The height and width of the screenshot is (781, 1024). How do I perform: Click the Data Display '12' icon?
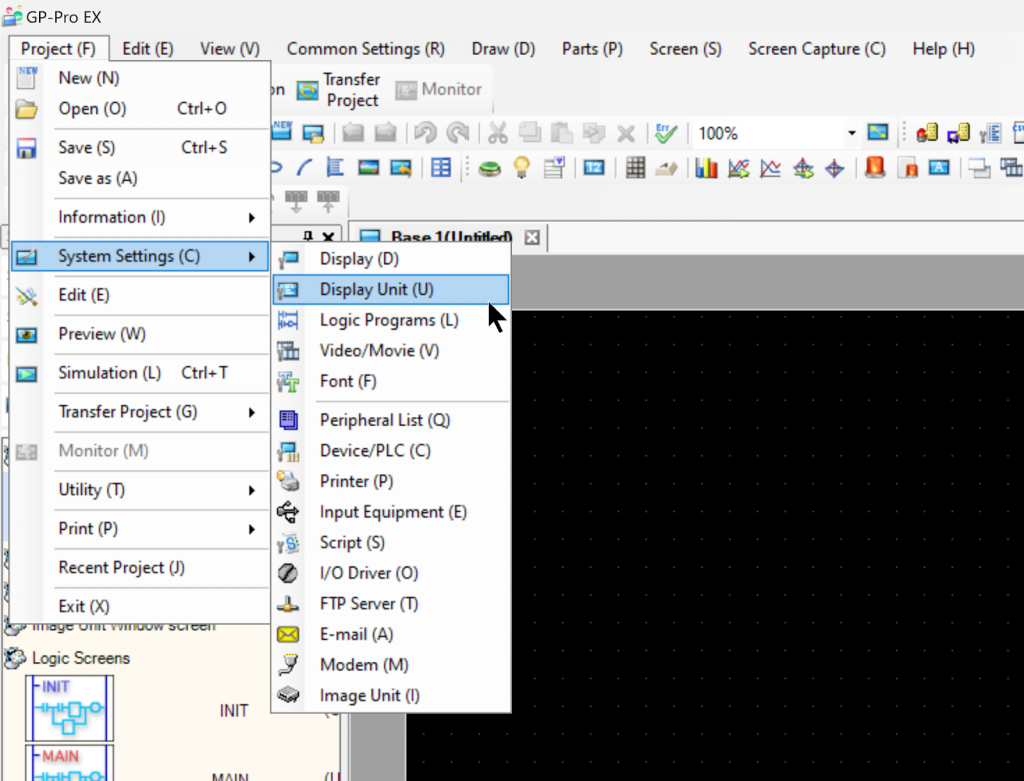click(594, 168)
